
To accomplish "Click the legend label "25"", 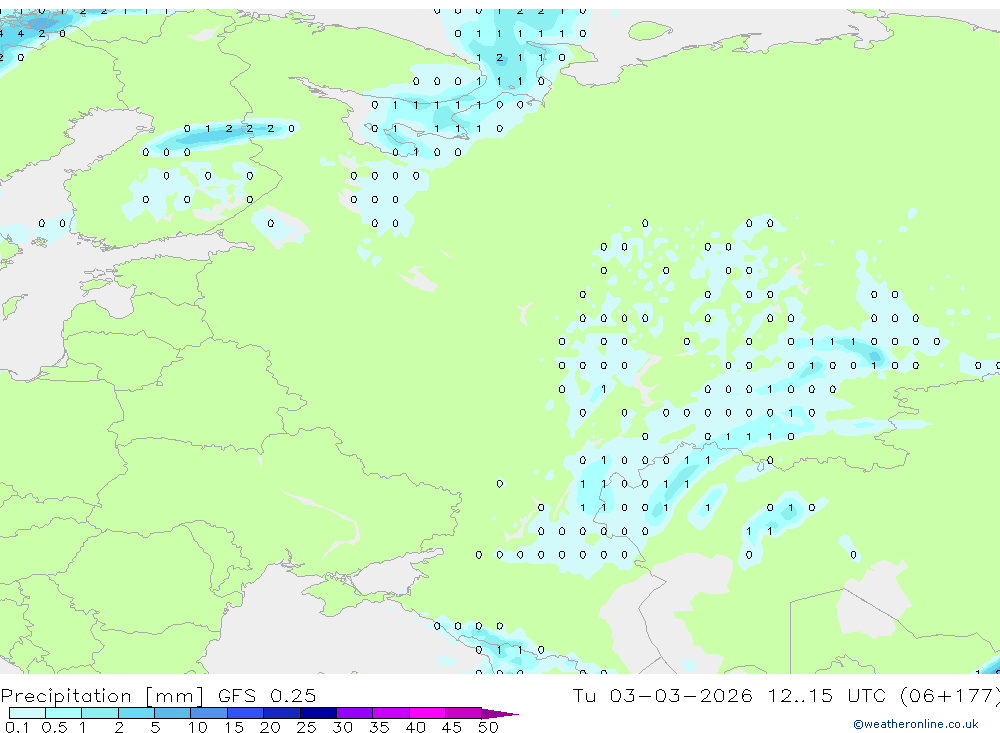I will (306, 727).
